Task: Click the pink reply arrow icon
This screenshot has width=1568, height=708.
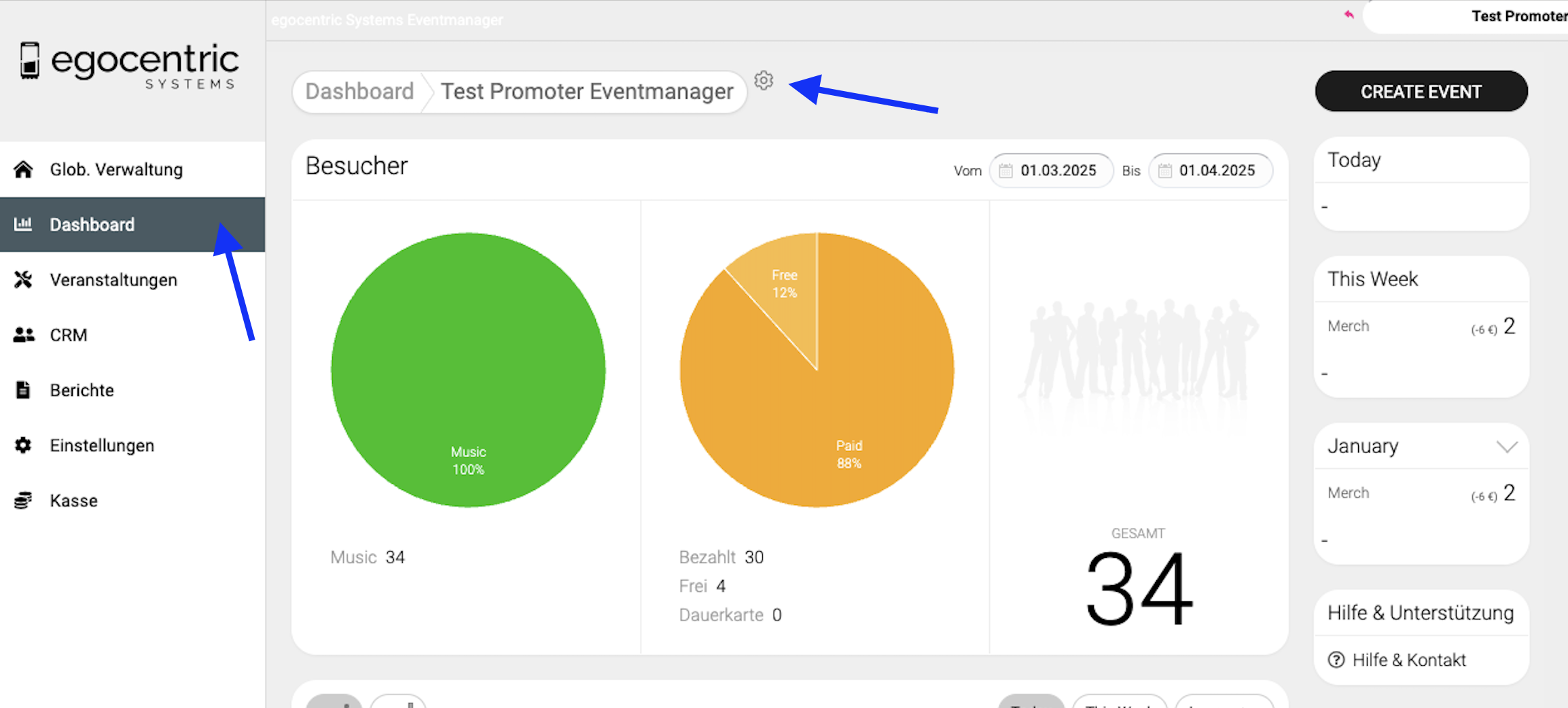Action: pyautogui.click(x=1349, y=15)
